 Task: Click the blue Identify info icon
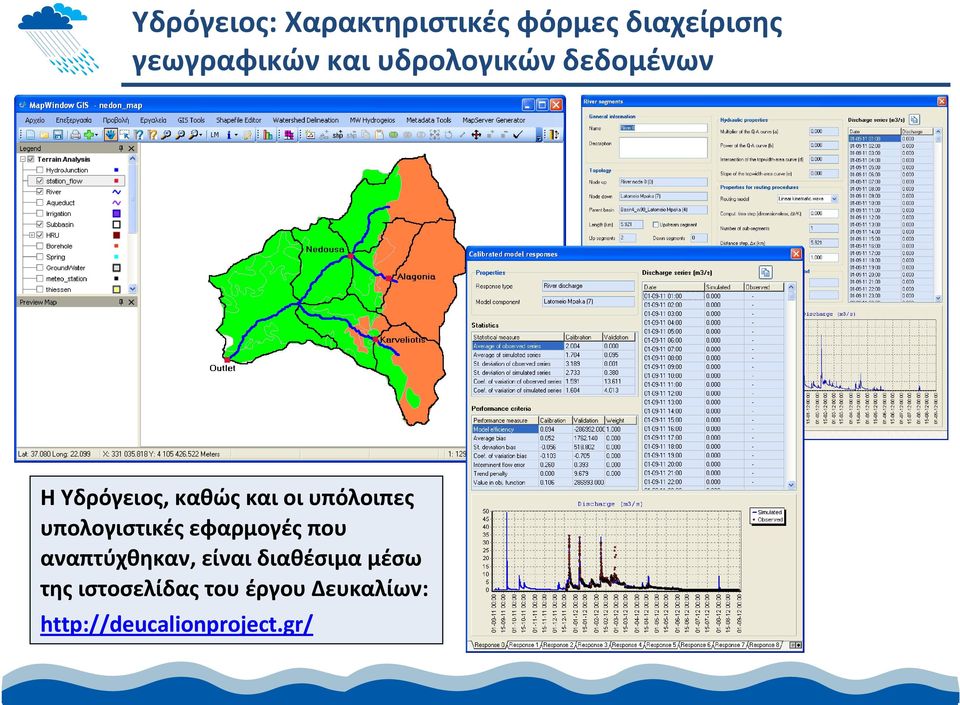[228, 135]
